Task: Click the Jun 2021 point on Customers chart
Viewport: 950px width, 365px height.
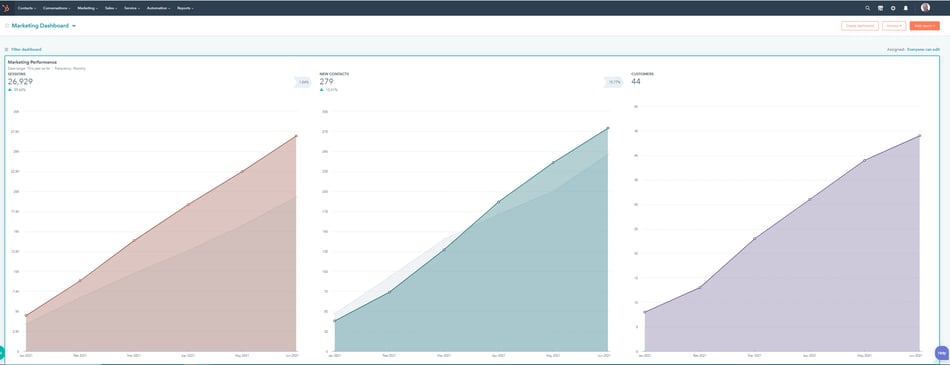Action: [920, 136]
